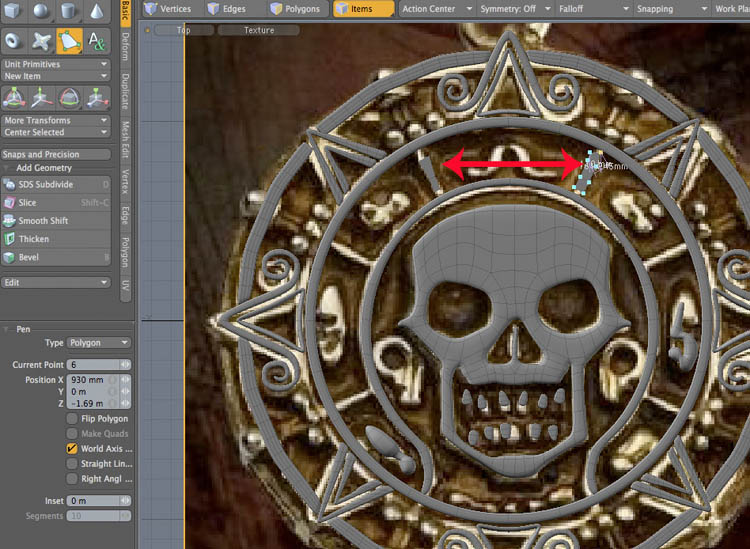Open the Action Center dropdown
Viewport: 750px width, 549px height.
point(436,9)
